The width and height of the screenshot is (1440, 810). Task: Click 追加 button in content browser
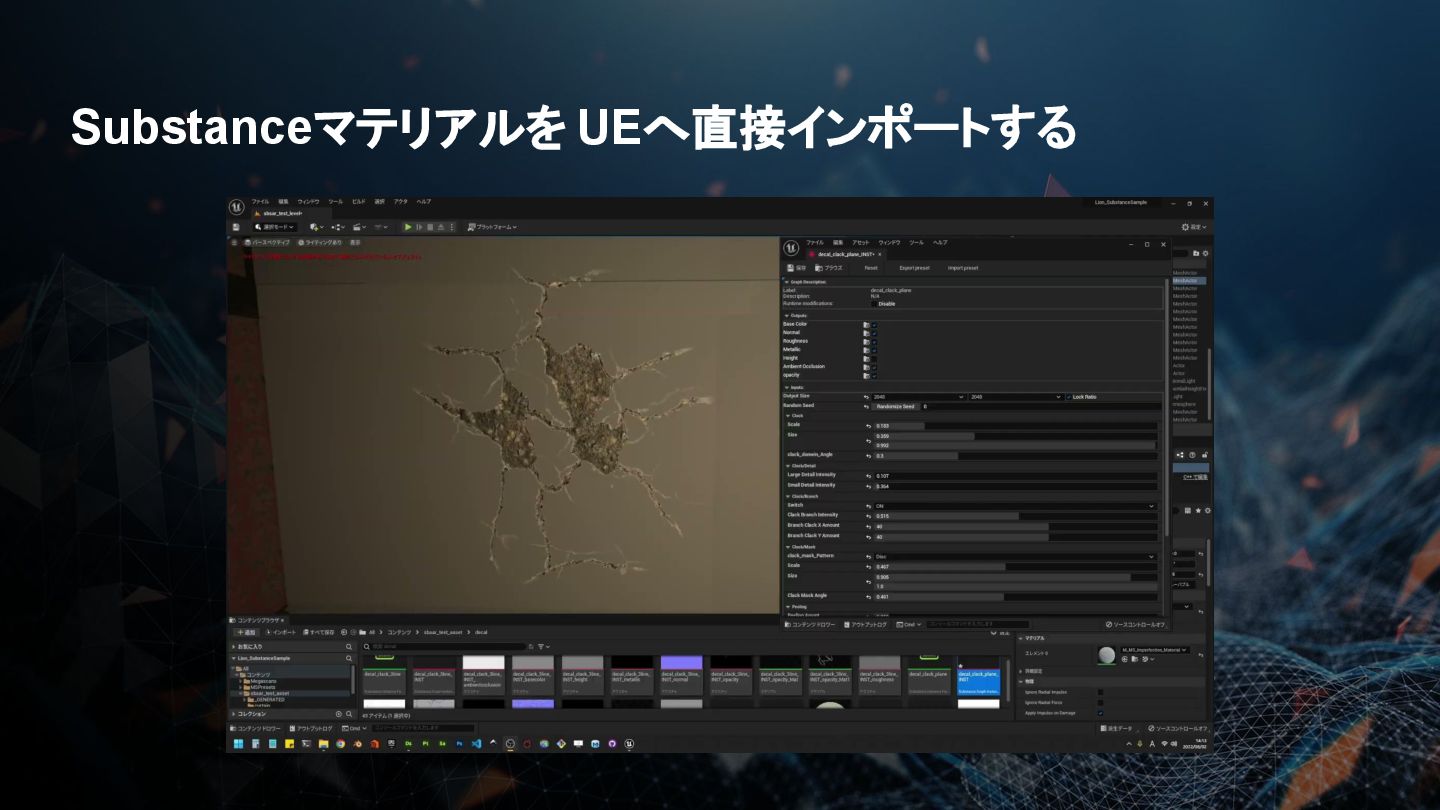246,632
